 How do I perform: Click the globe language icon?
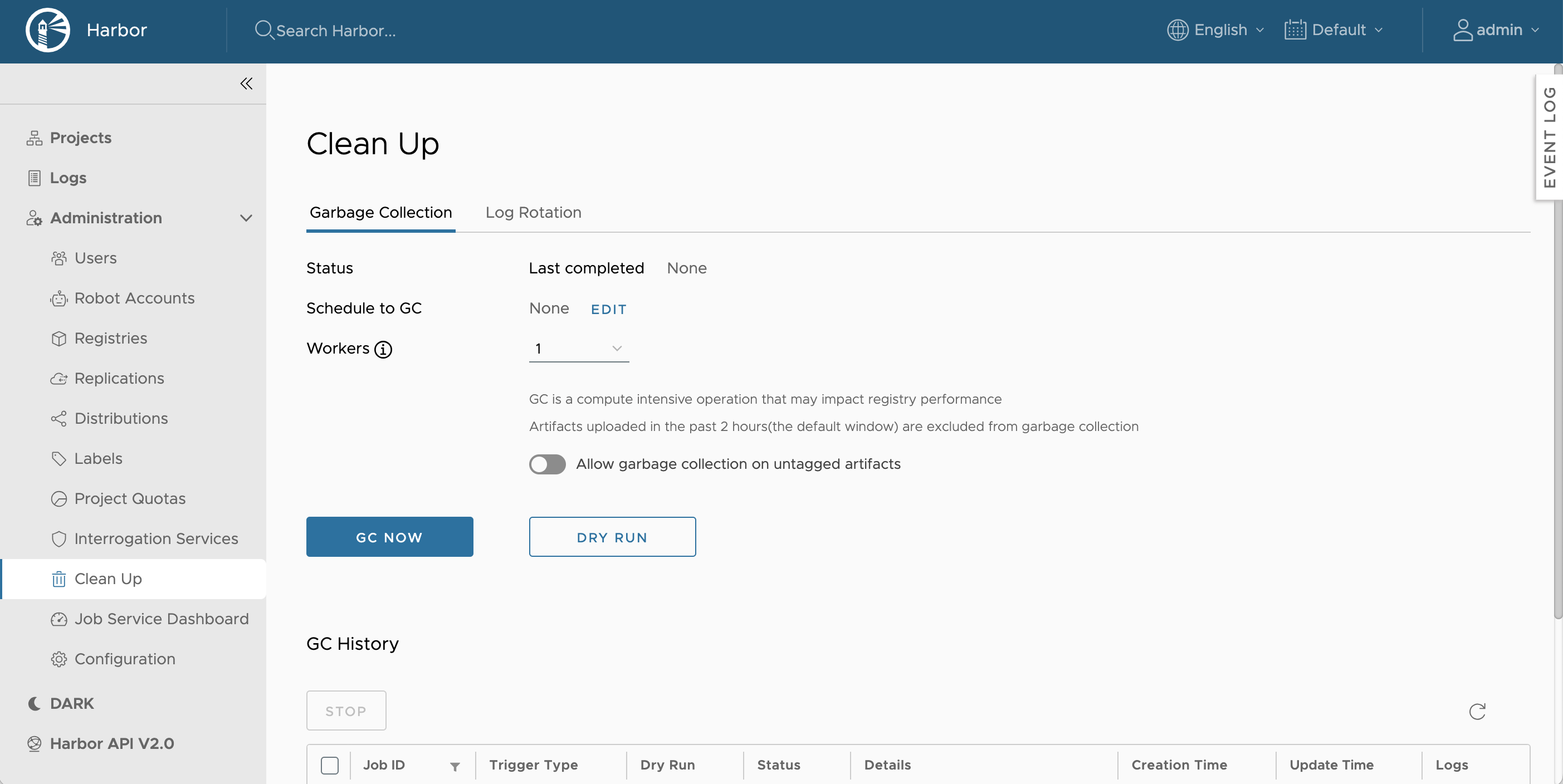[1177, 30]
